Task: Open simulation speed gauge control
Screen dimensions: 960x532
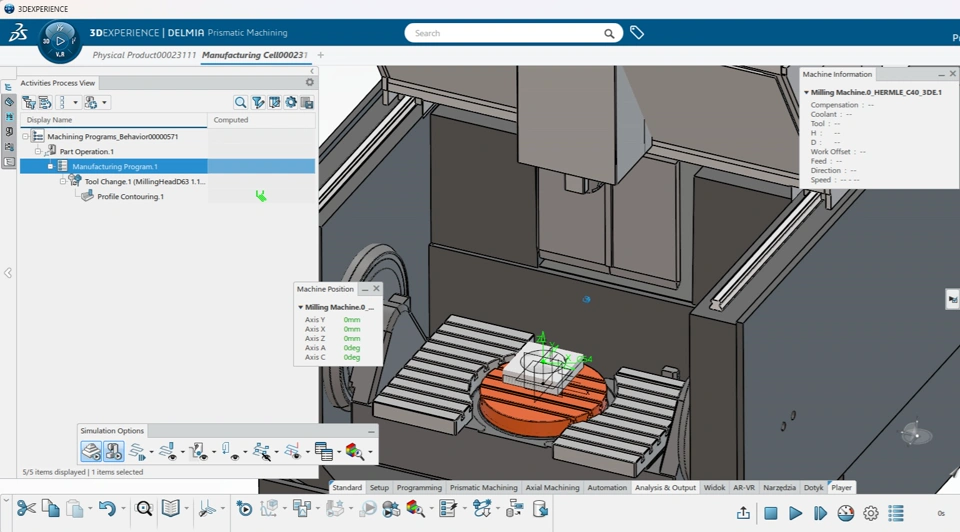Action: click(x=846, y=513)
